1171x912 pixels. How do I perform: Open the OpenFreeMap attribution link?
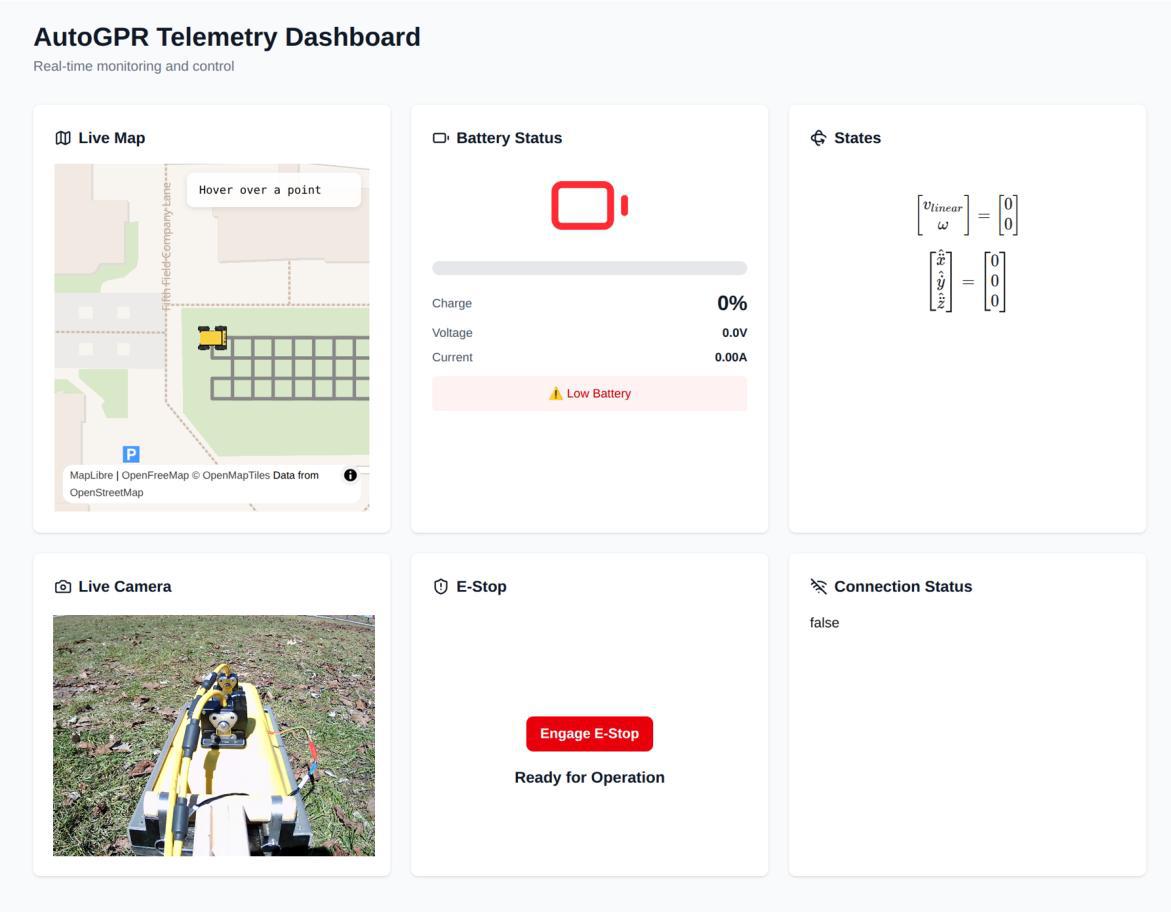(x=155, y=475)
